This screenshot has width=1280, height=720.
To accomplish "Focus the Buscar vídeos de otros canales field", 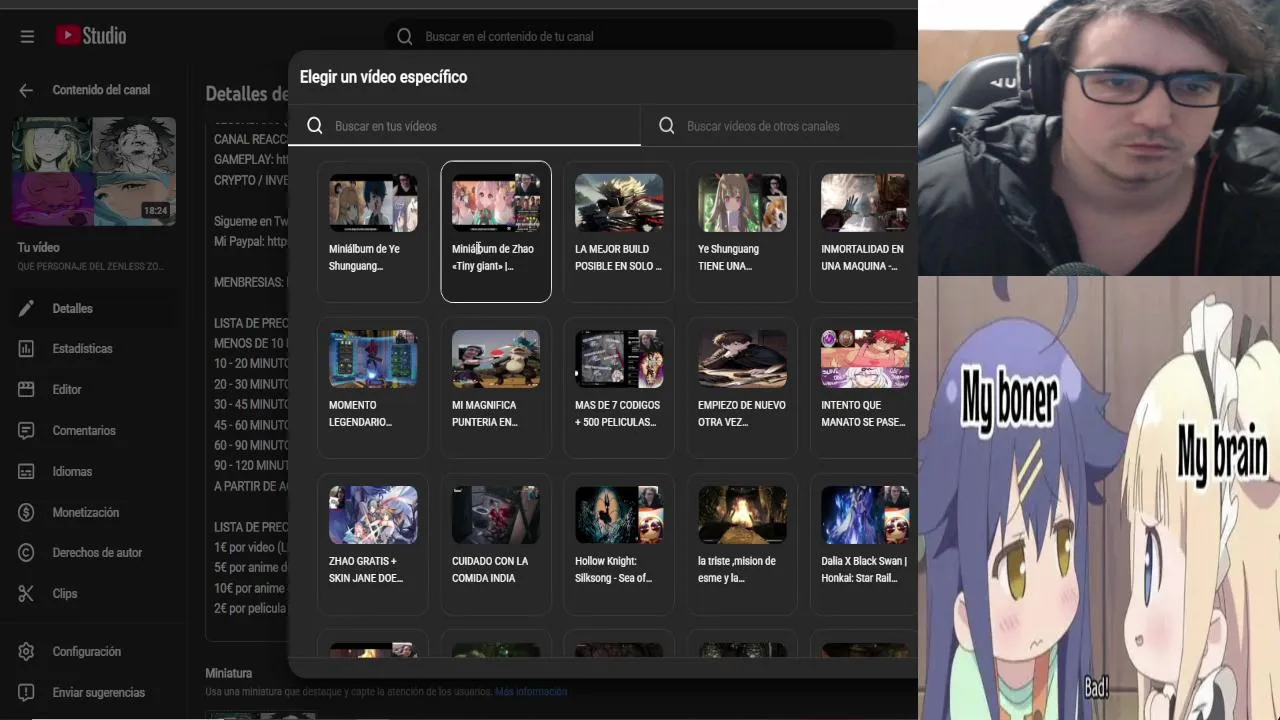I will click(x=780, y=126).
